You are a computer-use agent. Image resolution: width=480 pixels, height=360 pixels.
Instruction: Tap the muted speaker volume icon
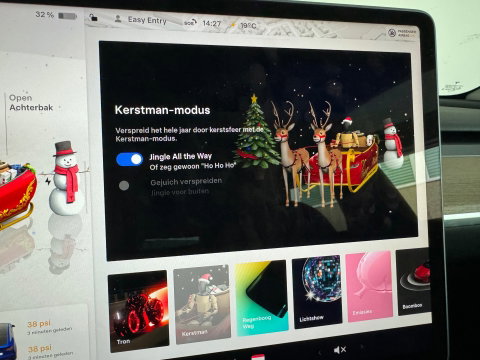tap(339, 350)
